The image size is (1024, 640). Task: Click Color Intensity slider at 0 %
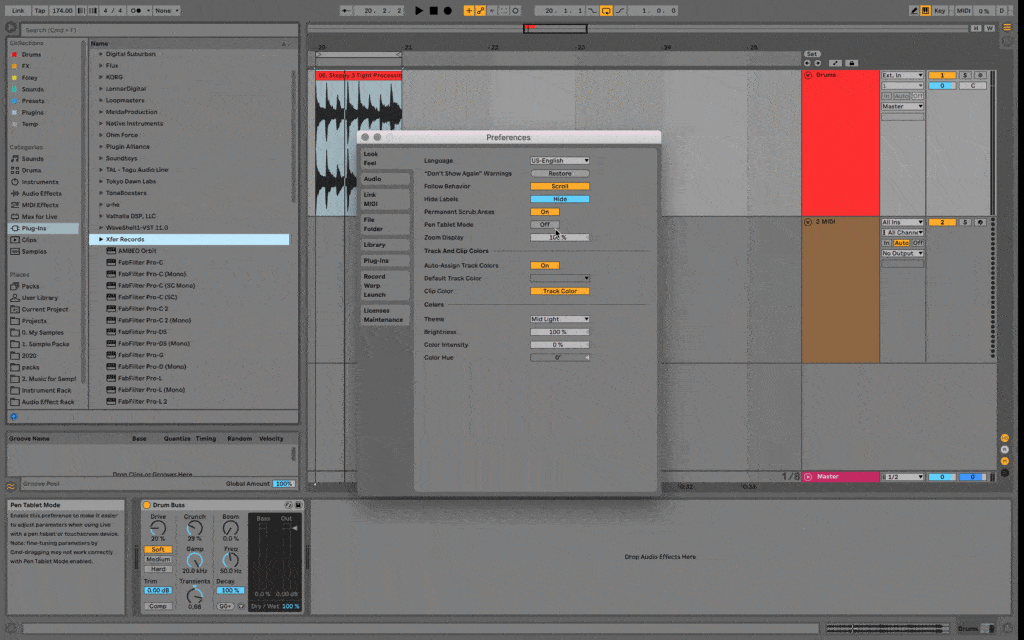(x=560, y=345)
